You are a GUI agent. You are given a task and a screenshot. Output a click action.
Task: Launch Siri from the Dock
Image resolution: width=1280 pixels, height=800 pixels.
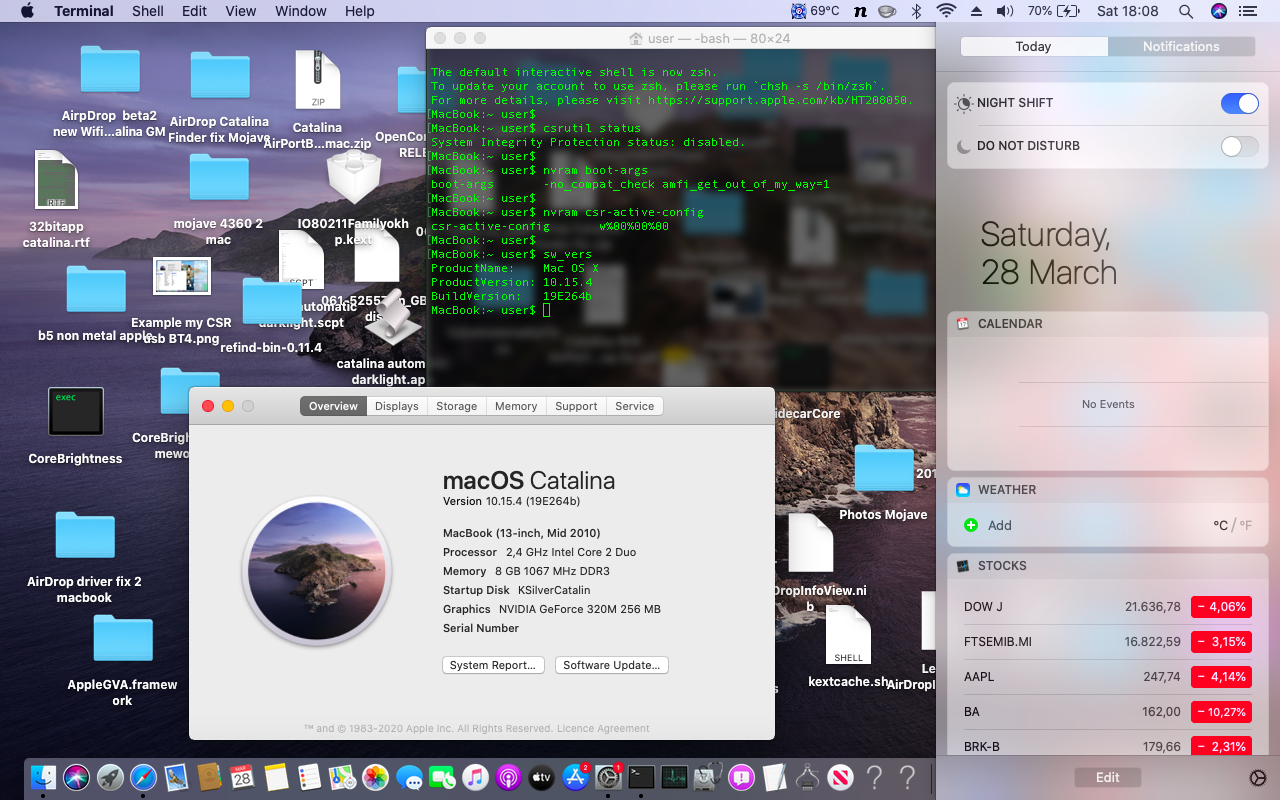tap(76, 777)
